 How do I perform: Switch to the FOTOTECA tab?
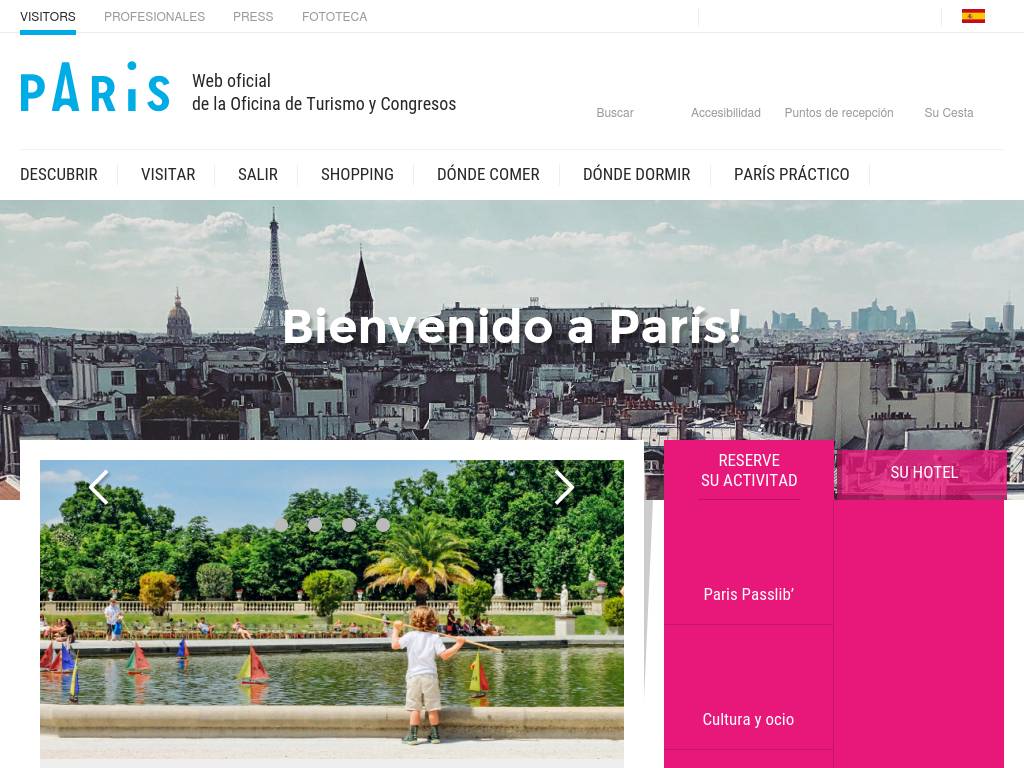[x=334, y=17]
